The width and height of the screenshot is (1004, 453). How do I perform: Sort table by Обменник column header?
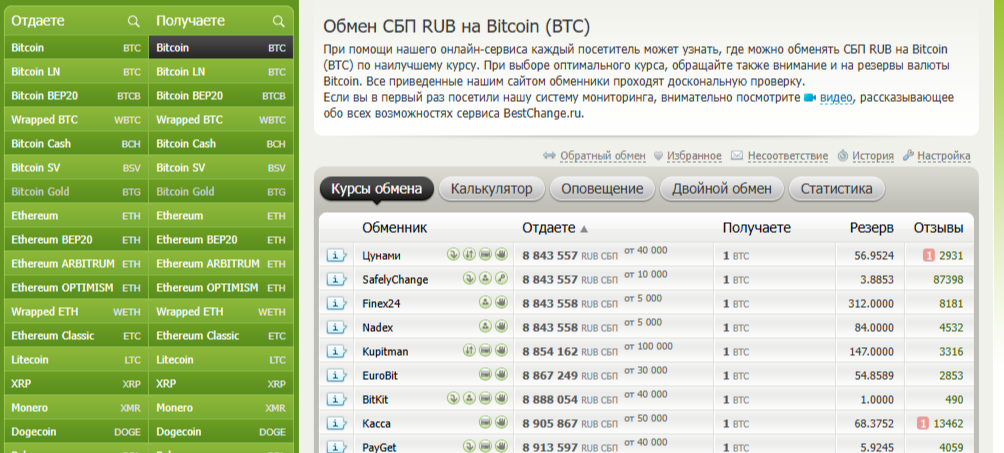(x=394, y=227)
